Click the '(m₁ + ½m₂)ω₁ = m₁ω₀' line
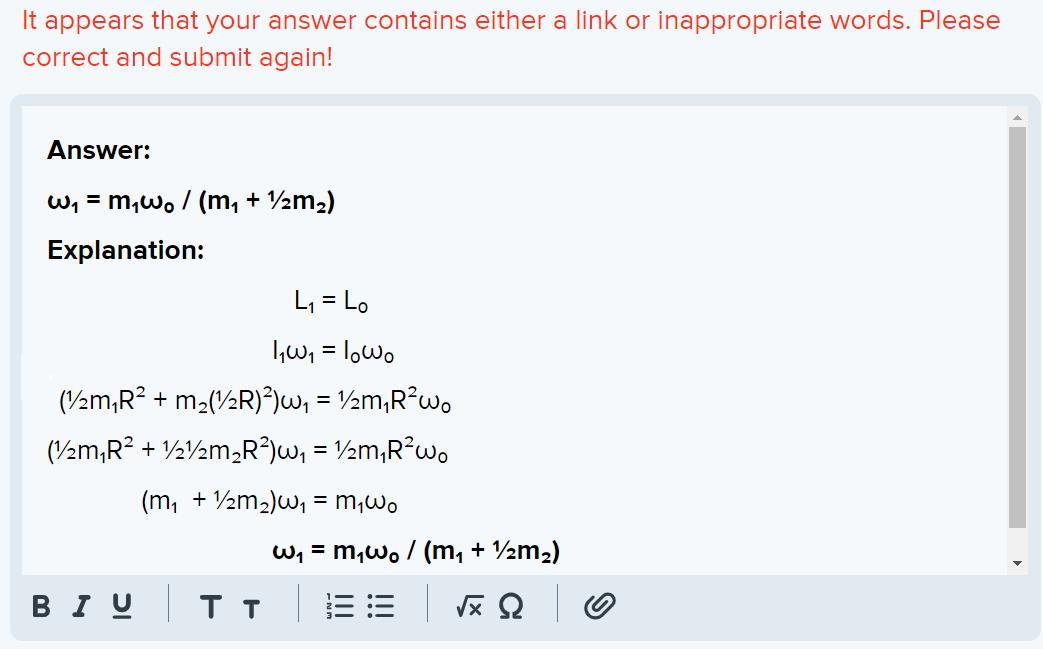 270,501
